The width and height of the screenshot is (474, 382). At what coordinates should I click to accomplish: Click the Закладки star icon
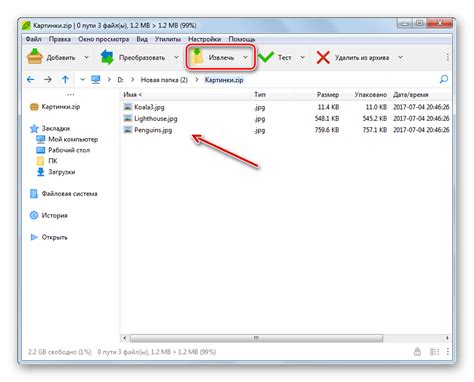pyautogui.click(x=34, y=128)
